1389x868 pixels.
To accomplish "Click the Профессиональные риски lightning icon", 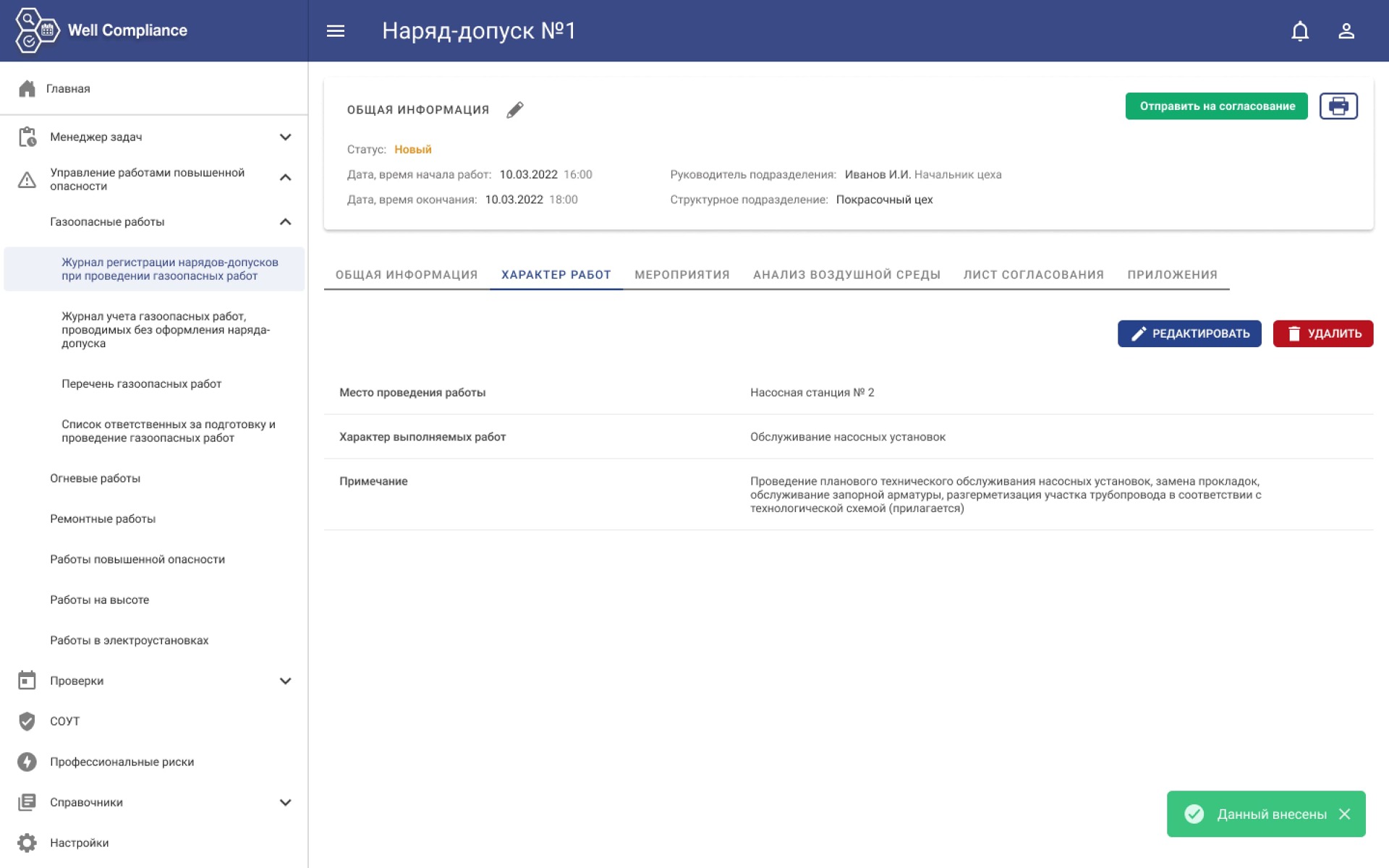I will pos(27,762).
